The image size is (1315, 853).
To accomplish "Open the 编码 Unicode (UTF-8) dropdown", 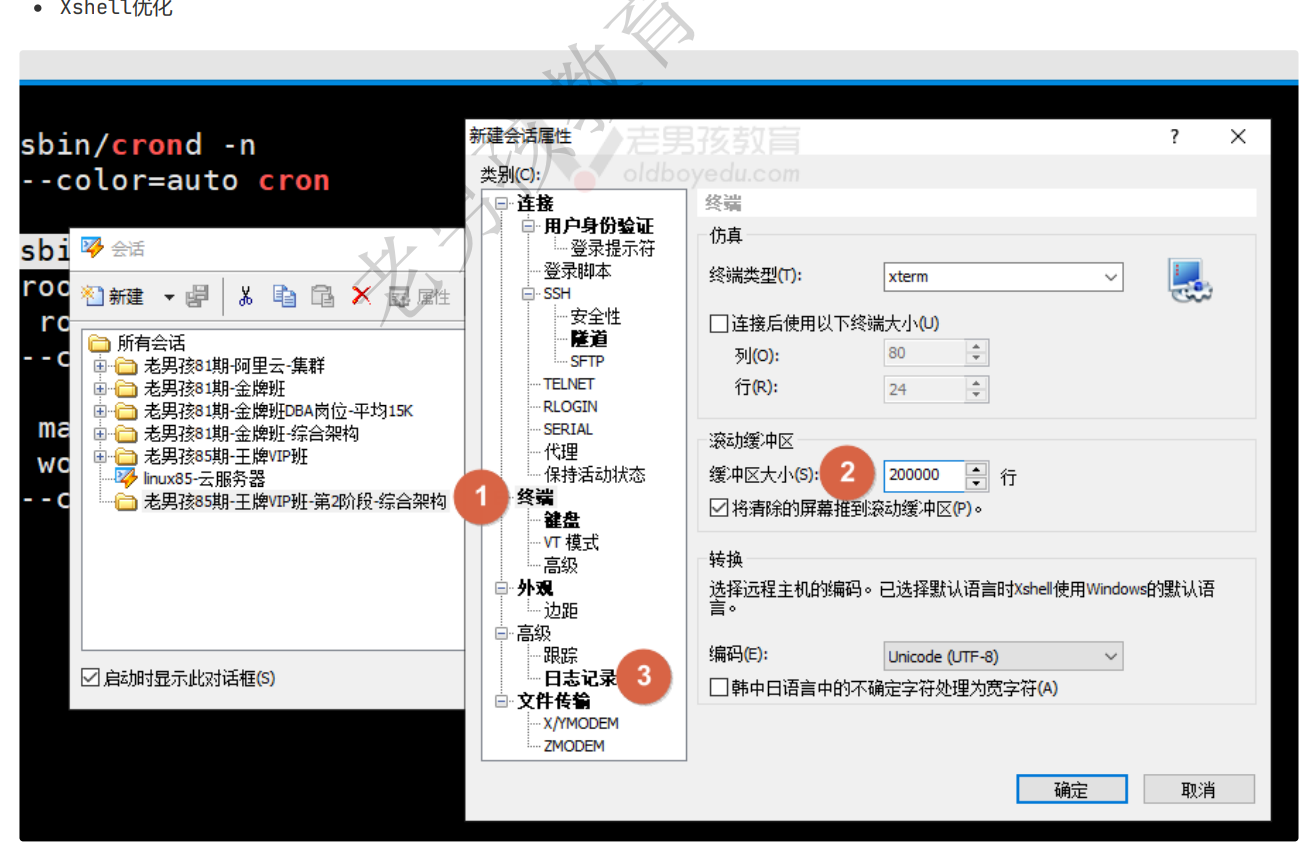I will 1110,656.
